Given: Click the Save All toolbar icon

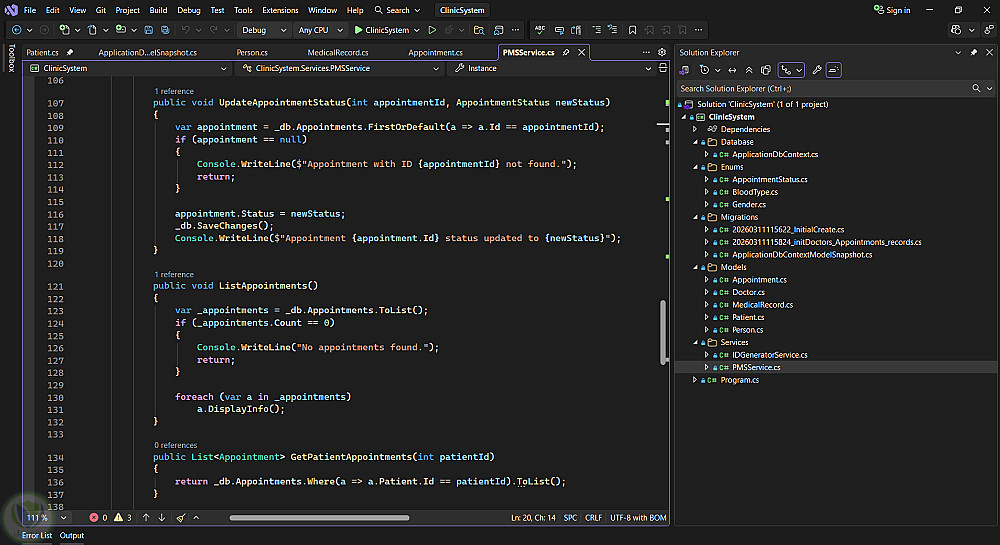Looking at the screenshot, I should pyautogui.click(x=164, y=30).
